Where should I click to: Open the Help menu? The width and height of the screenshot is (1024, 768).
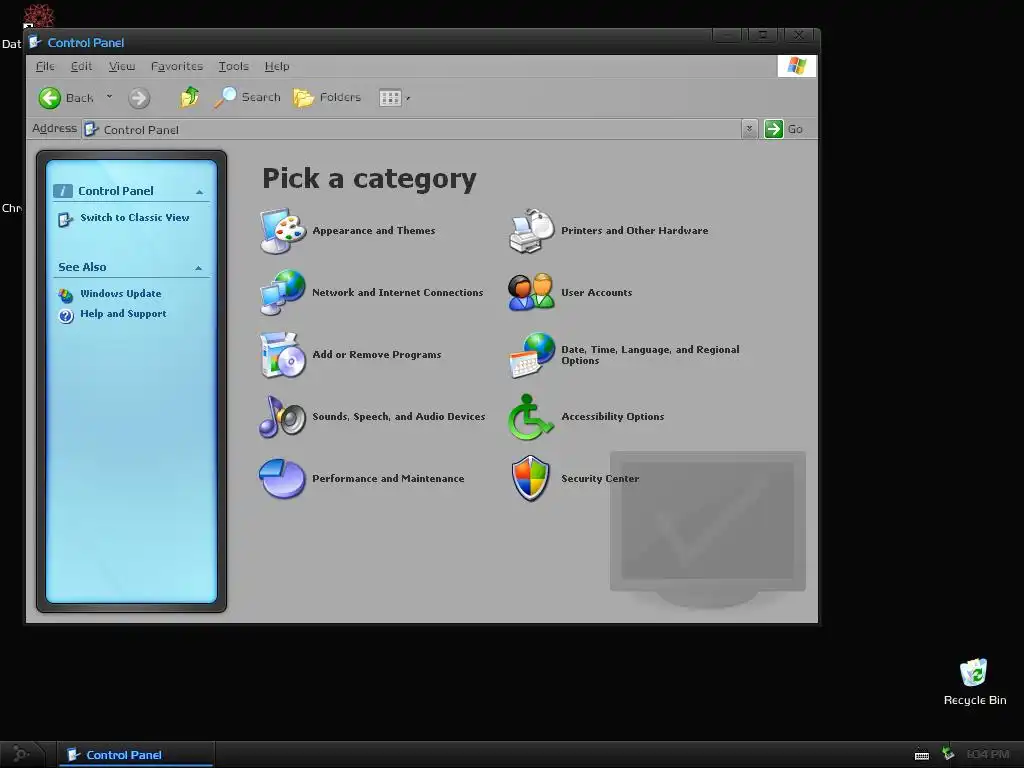click(x=277, y=66)
